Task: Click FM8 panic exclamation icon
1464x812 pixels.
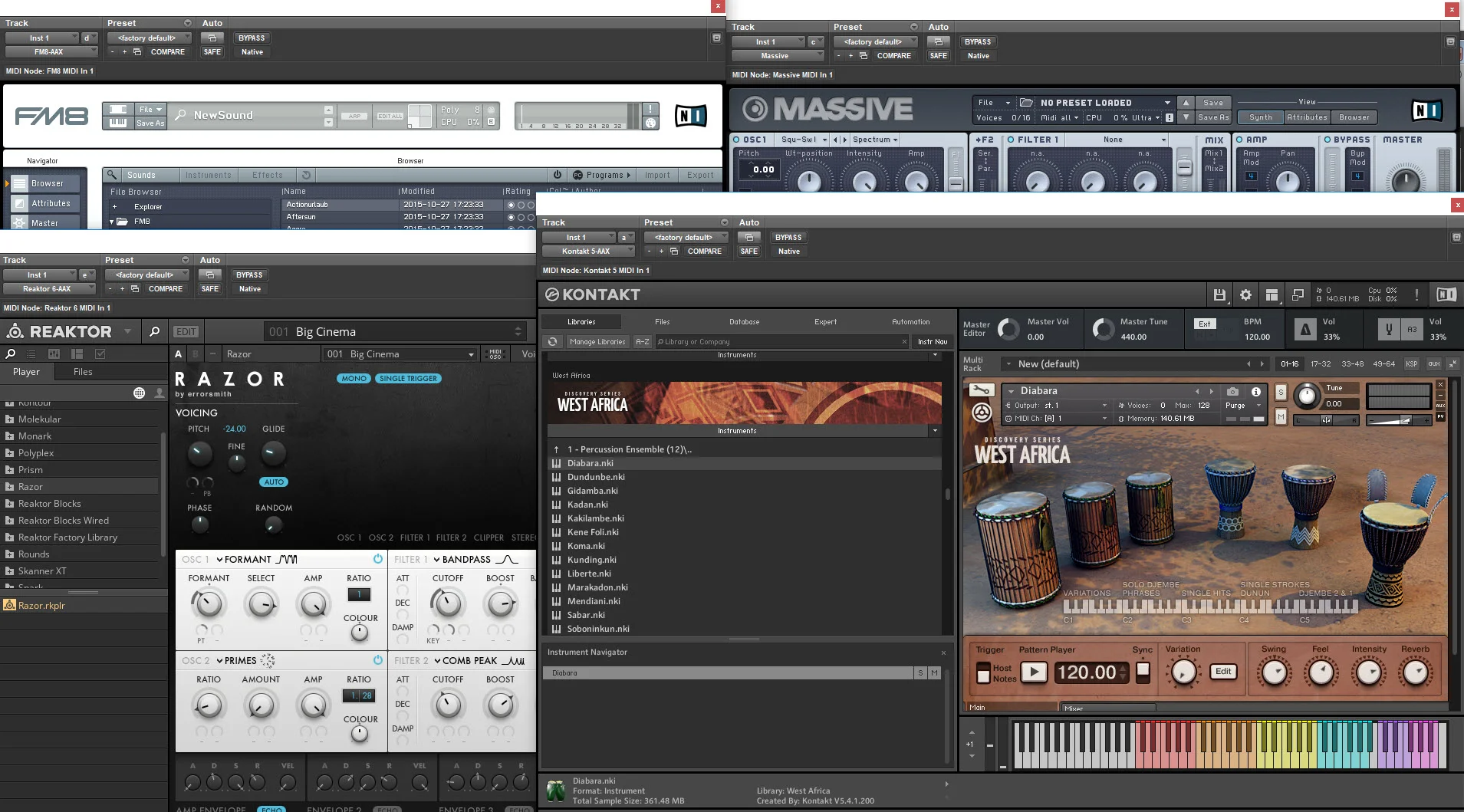Action: 650,110
